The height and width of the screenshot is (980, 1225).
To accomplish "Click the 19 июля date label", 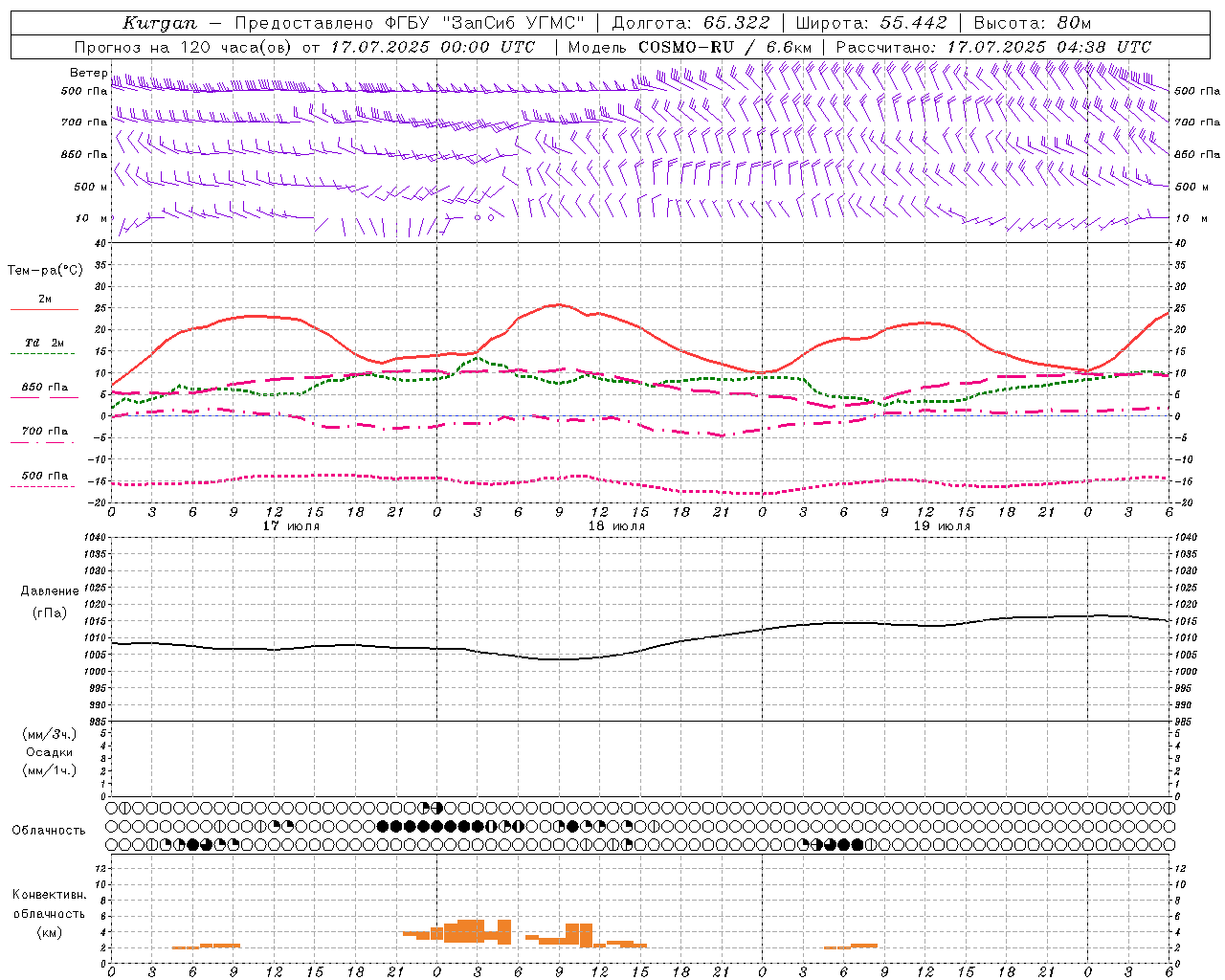I will (942, 526).
